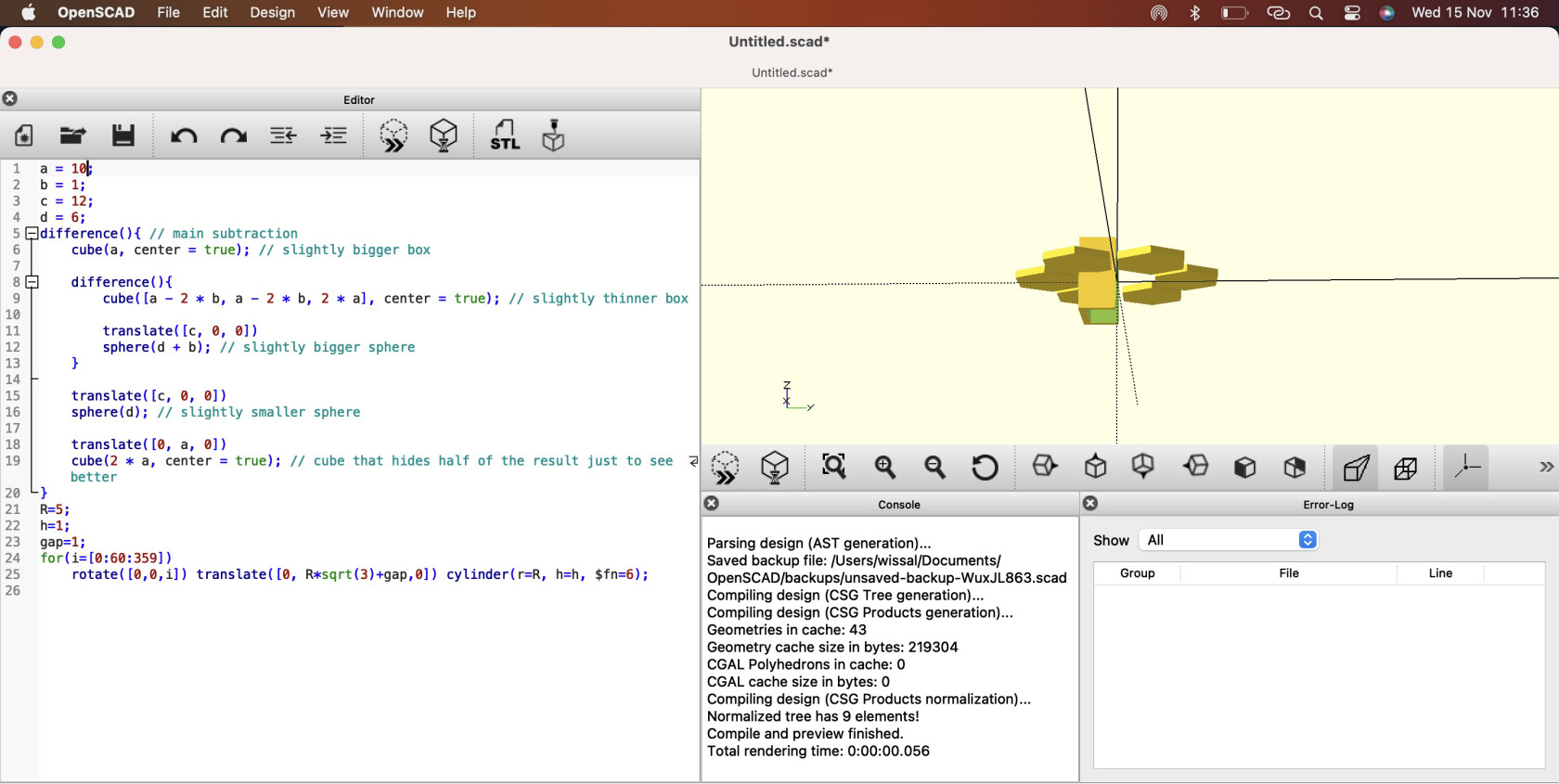Switch to the Left view
The height and width of the screenshot is (784, 1559).
point(1196,467)
